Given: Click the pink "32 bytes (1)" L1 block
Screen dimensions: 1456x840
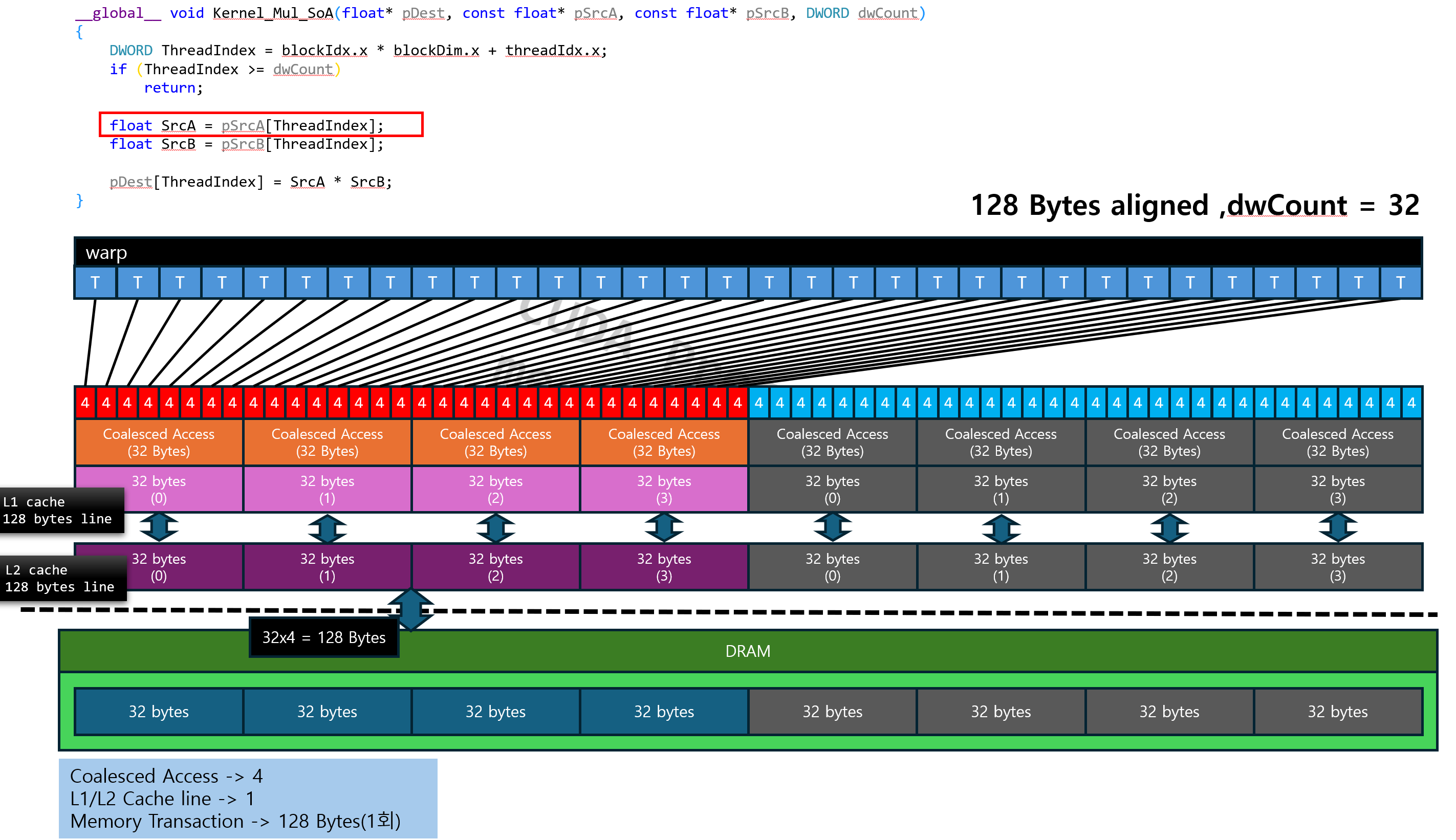Looking at the screenshot, I should 327,489.
